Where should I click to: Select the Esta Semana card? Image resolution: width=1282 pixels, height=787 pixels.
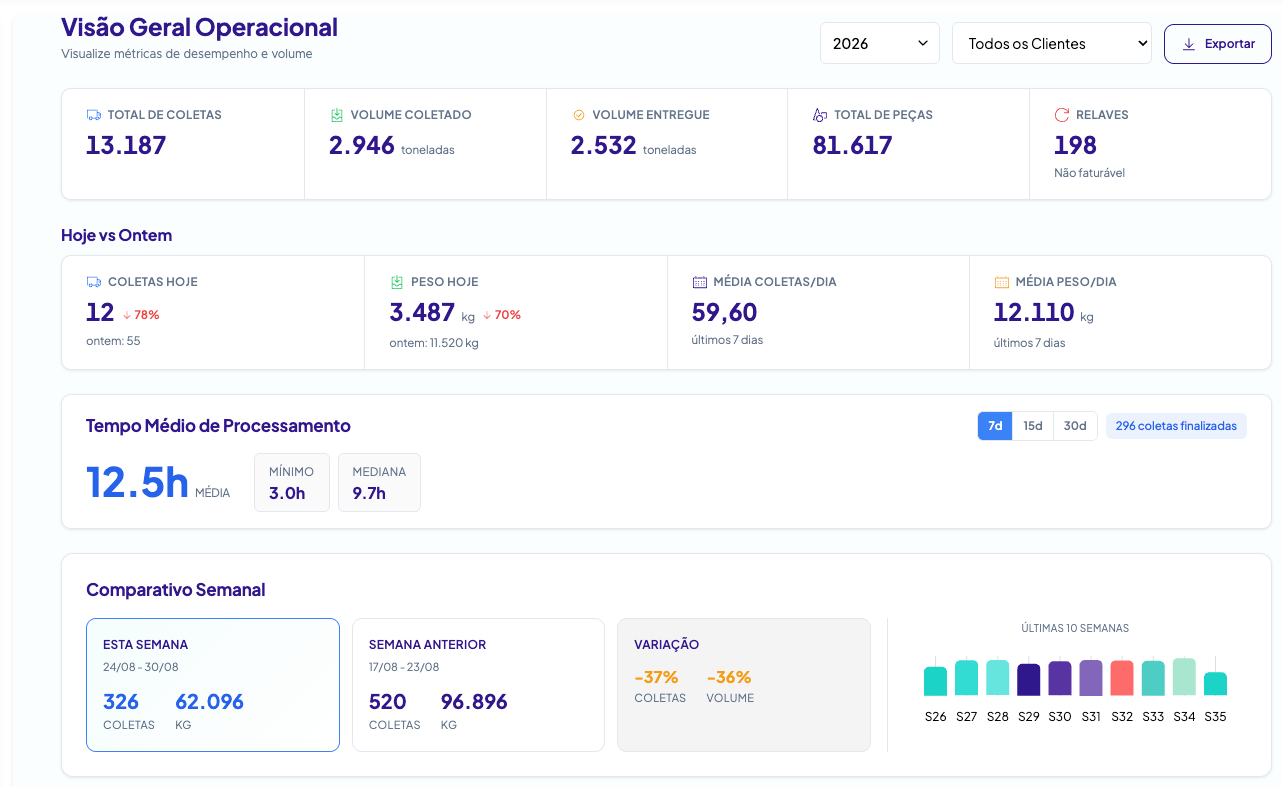pos(213,685)
